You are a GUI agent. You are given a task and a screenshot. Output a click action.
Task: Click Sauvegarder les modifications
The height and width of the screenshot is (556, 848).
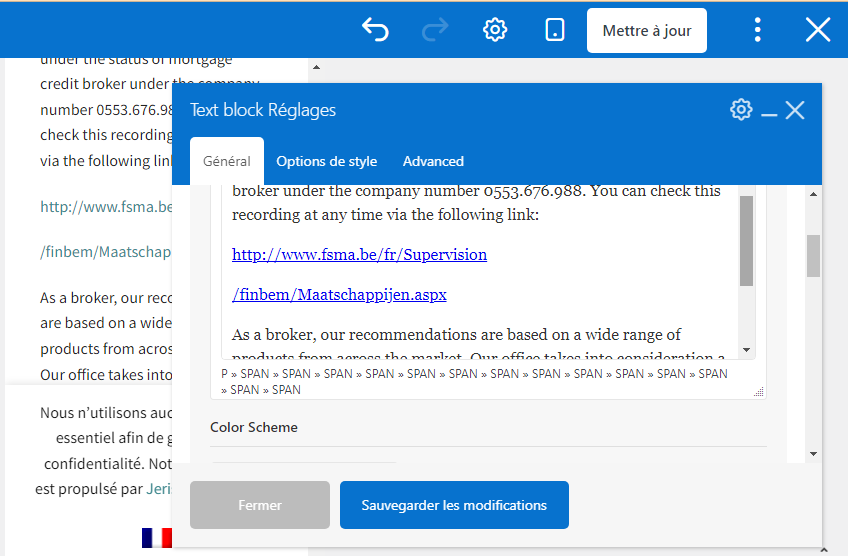[x=454, y=505]
